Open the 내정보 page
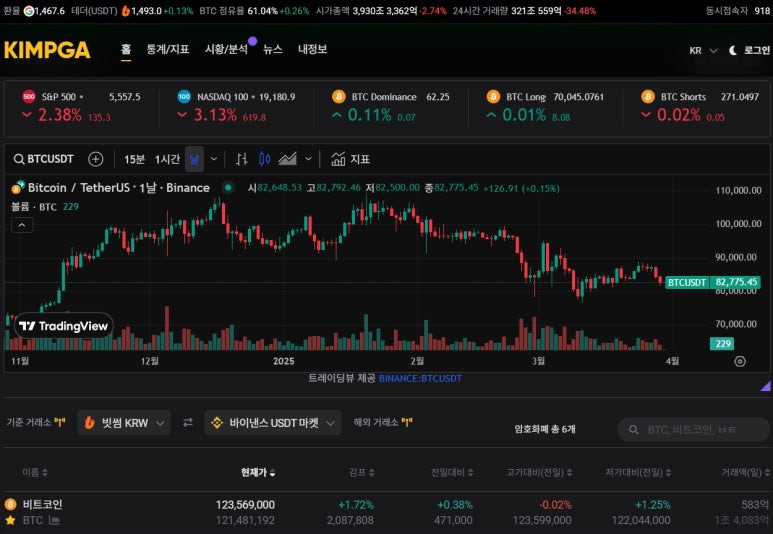This screenshot has height=534, width=773. tap(313, 49)
